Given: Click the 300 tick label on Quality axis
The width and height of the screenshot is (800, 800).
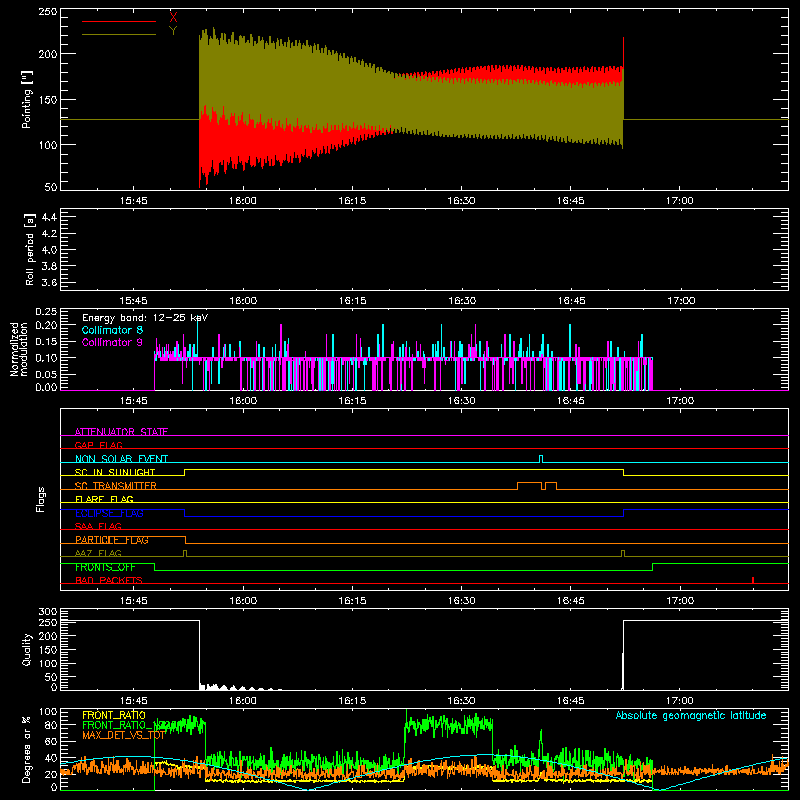Looking at the screenshot, I should [48, 611].
